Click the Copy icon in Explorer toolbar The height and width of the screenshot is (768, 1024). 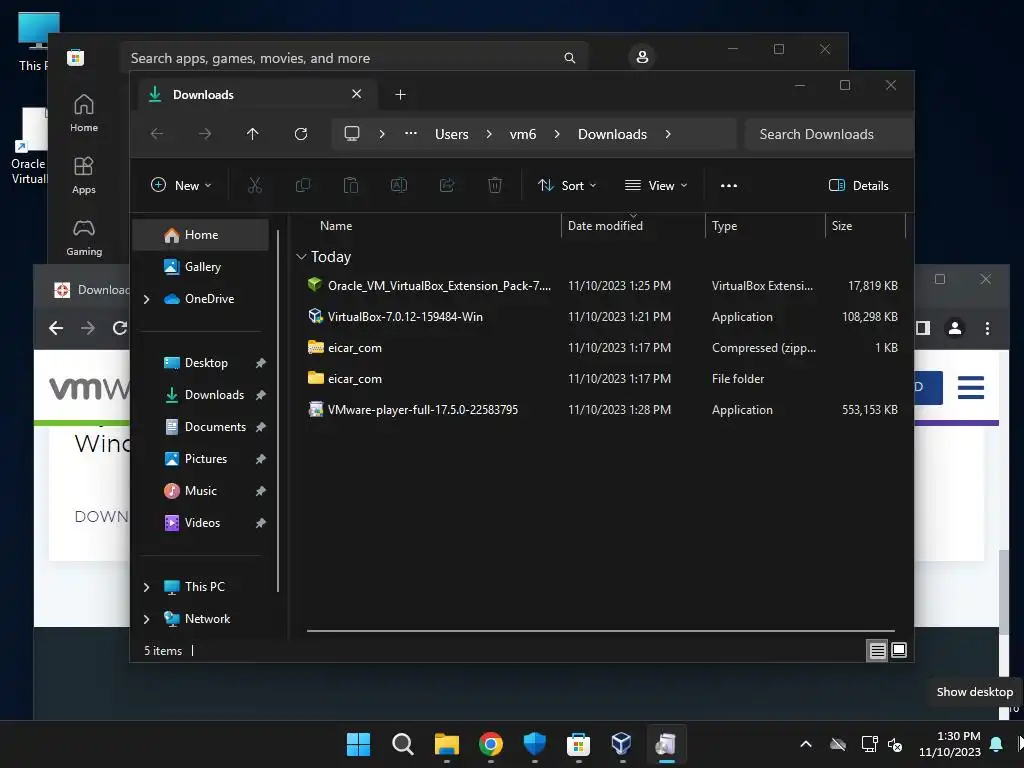tap(303, 185)
